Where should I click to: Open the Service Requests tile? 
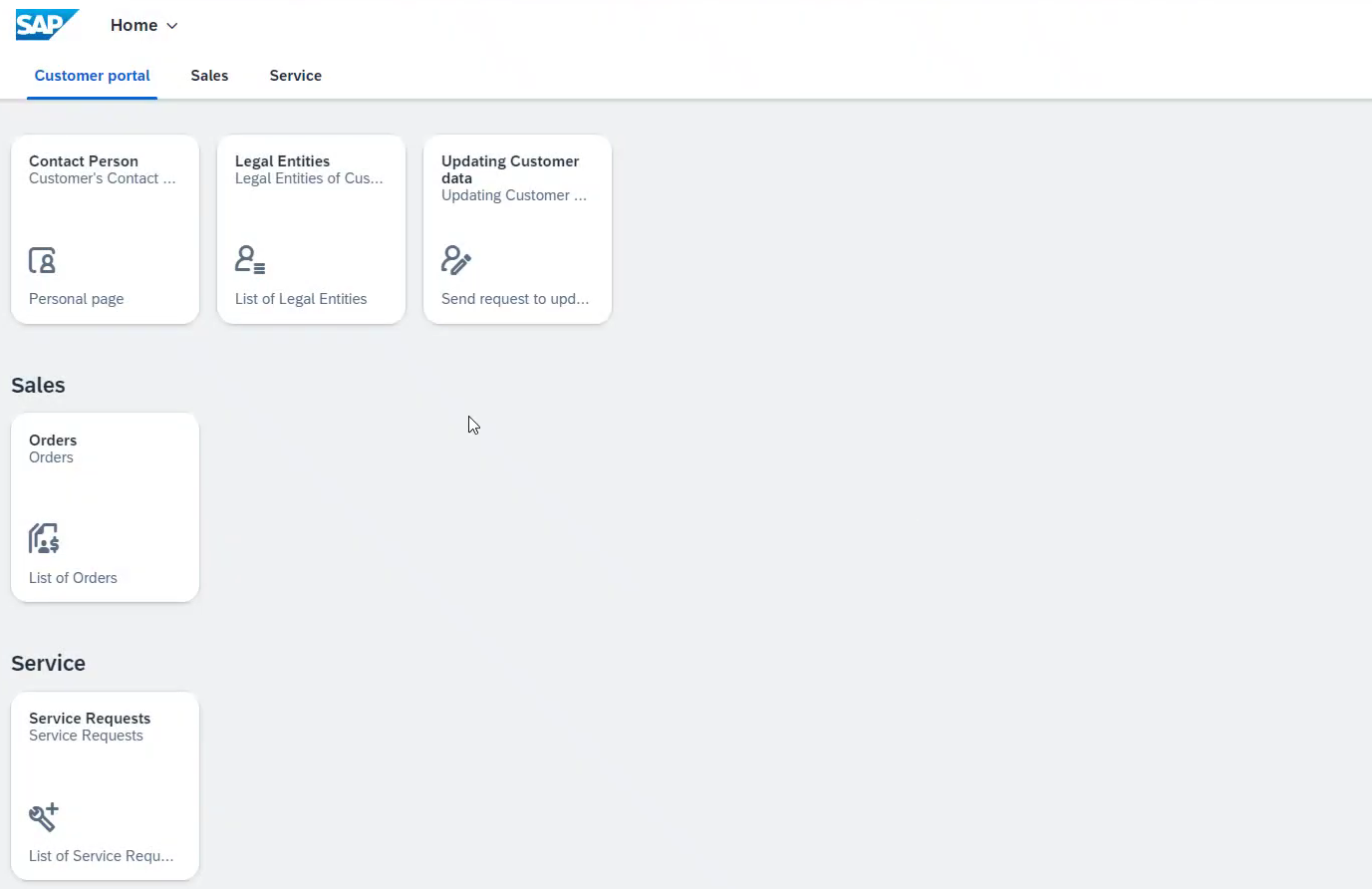pos(105,785)
